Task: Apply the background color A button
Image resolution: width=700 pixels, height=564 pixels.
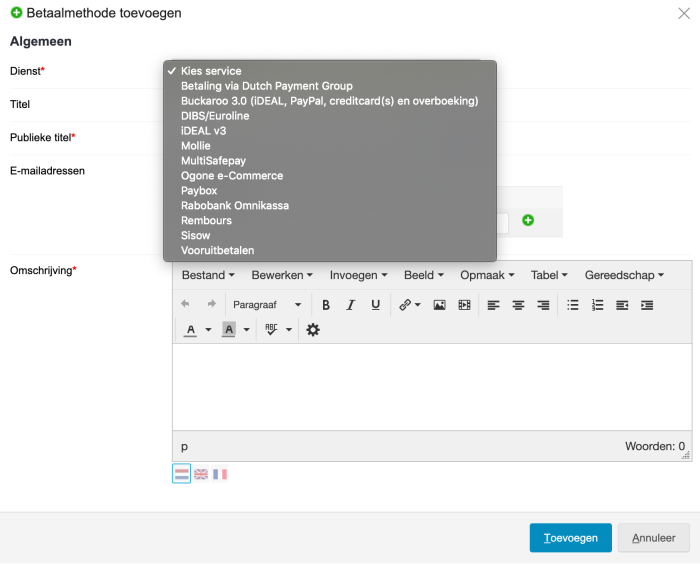Action: (229, 330)
